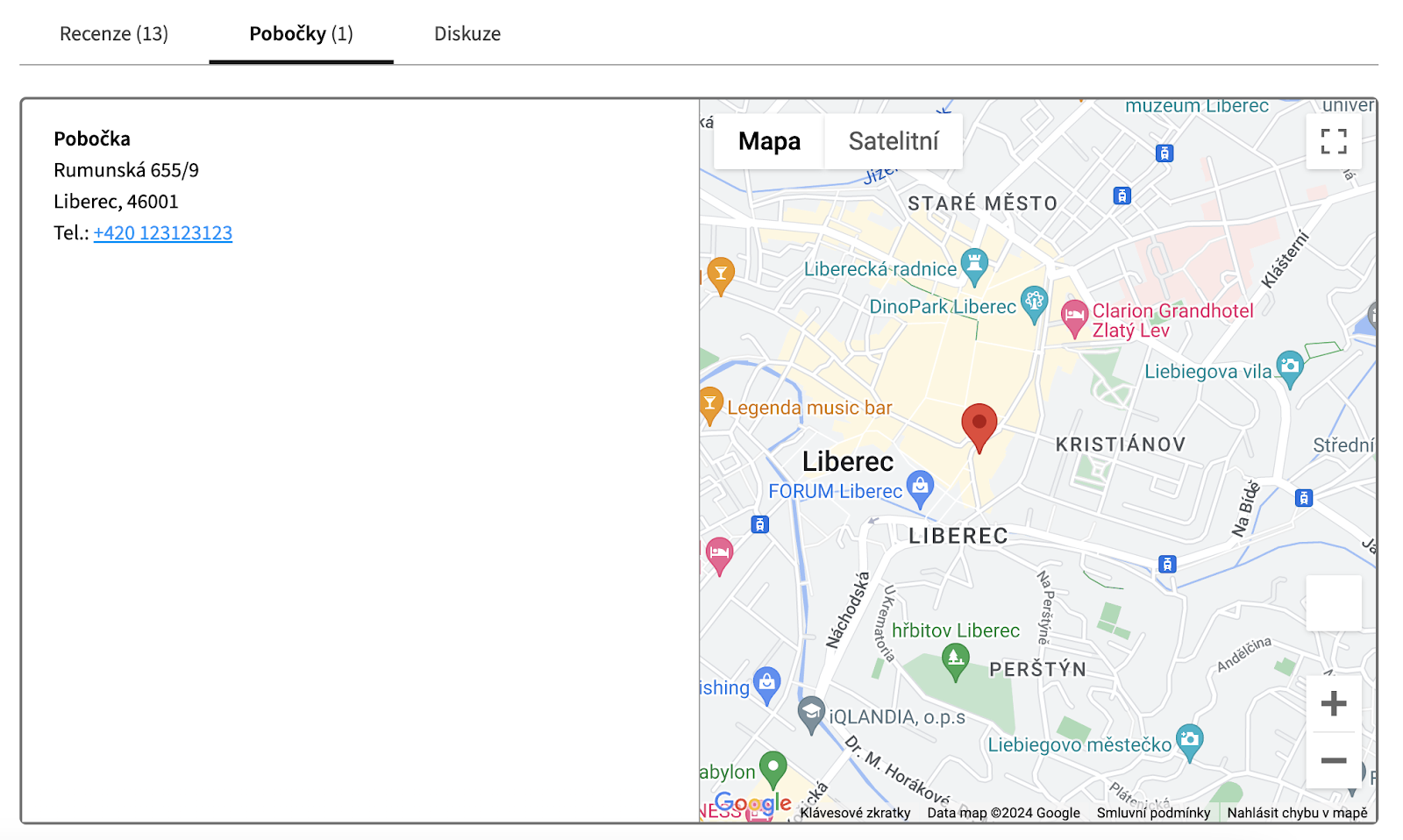1403x840 pixels.
Task: Click the Rumunská 655/9 address text
Action: [126, 170]
